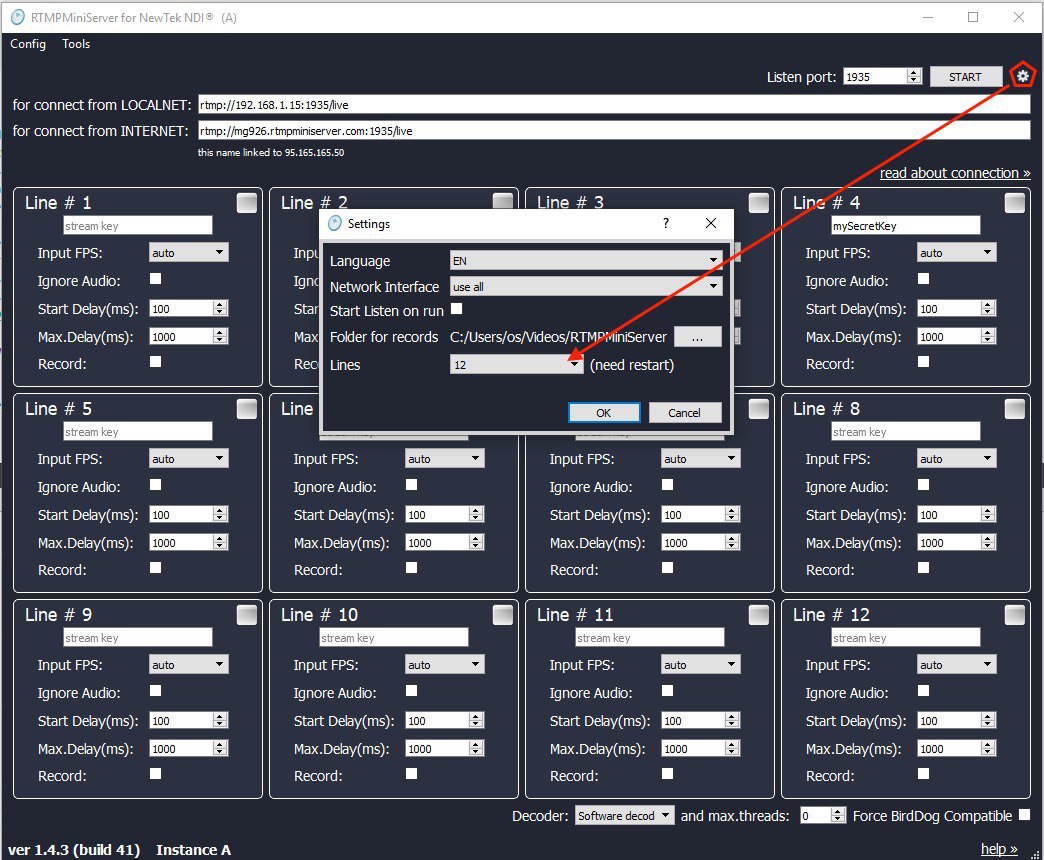Click Cancel in Settings dialog
This screenshot has width=1044, height=860.
684,413
